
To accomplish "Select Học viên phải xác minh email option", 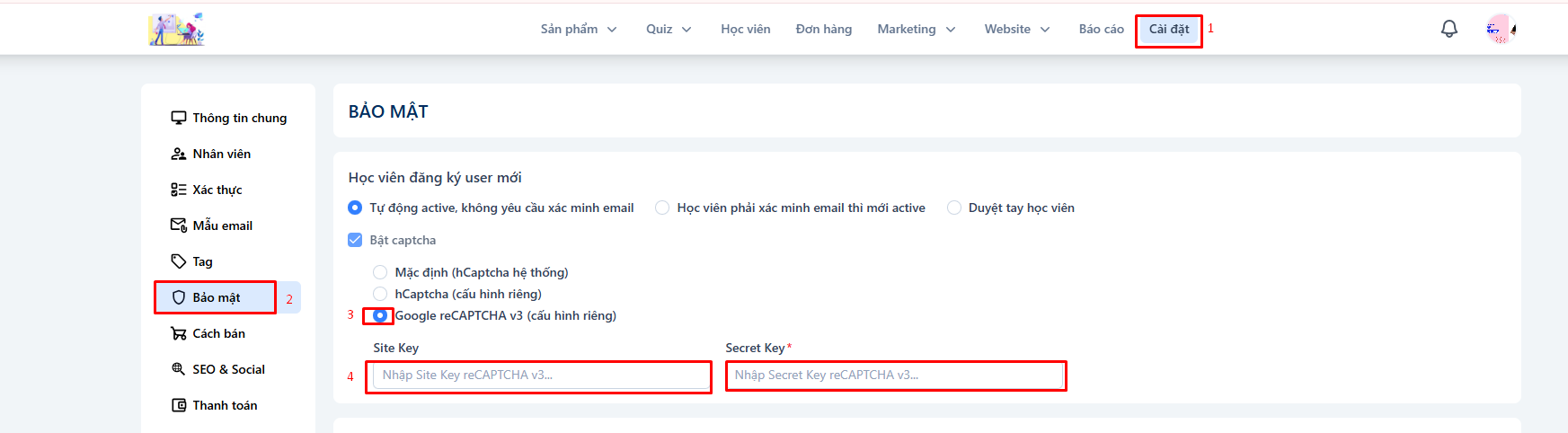I will coord(662,208).
